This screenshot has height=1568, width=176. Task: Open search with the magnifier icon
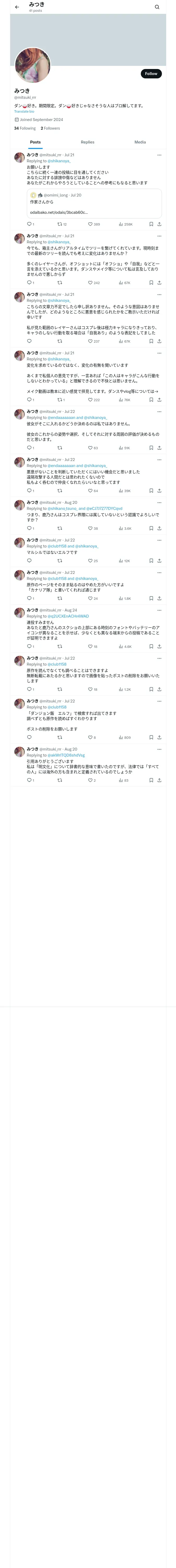point(157,7)
